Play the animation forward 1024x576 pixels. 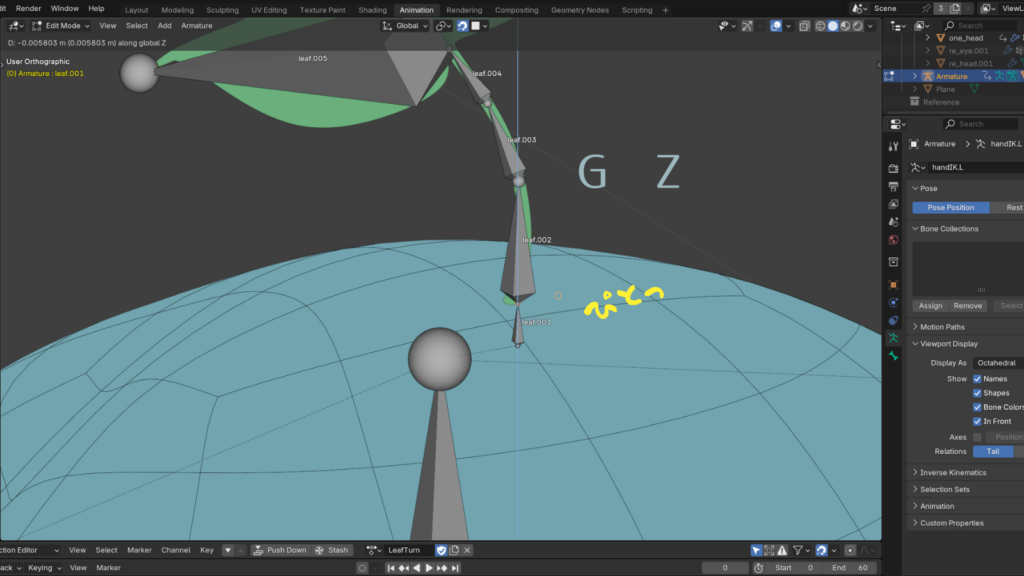pos(429,568)
